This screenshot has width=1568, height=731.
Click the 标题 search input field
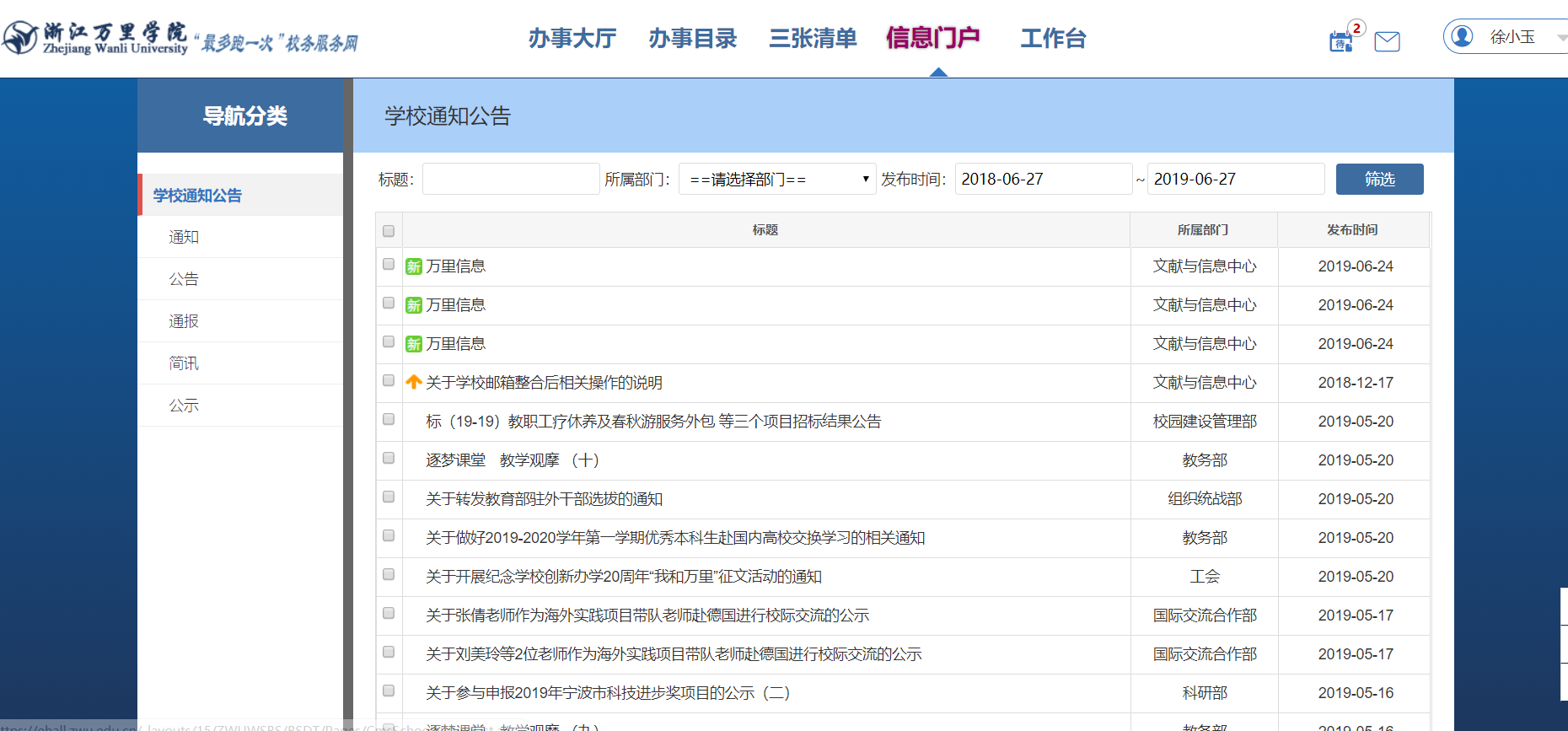510,179
